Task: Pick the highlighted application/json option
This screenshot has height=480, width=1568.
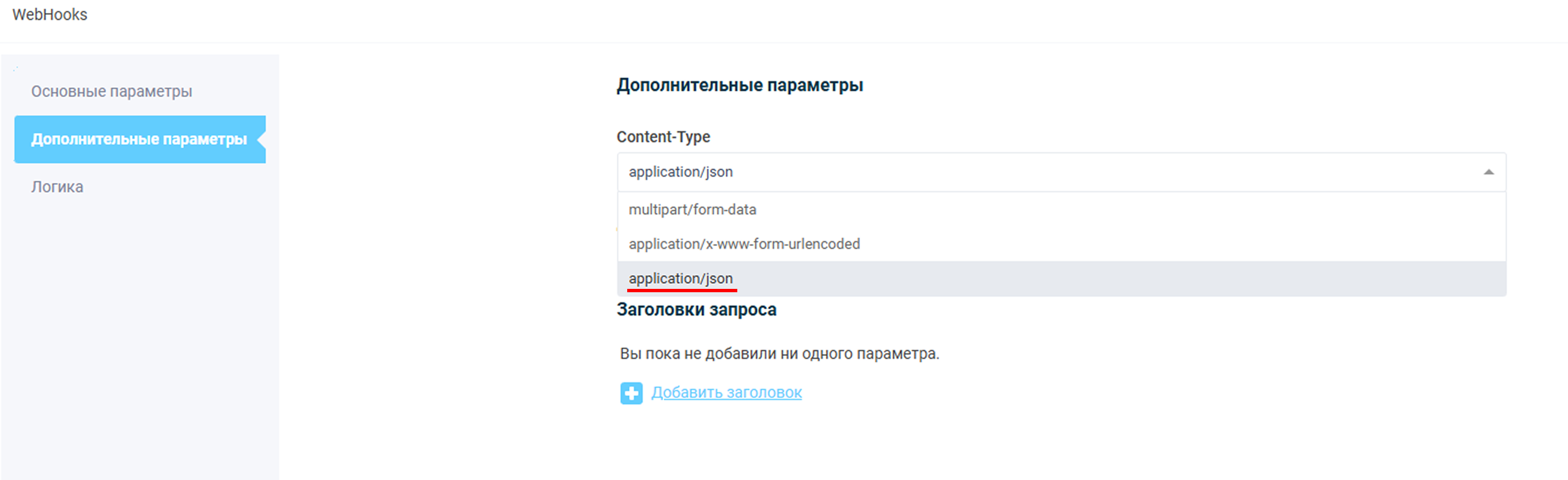Action: 681,278
